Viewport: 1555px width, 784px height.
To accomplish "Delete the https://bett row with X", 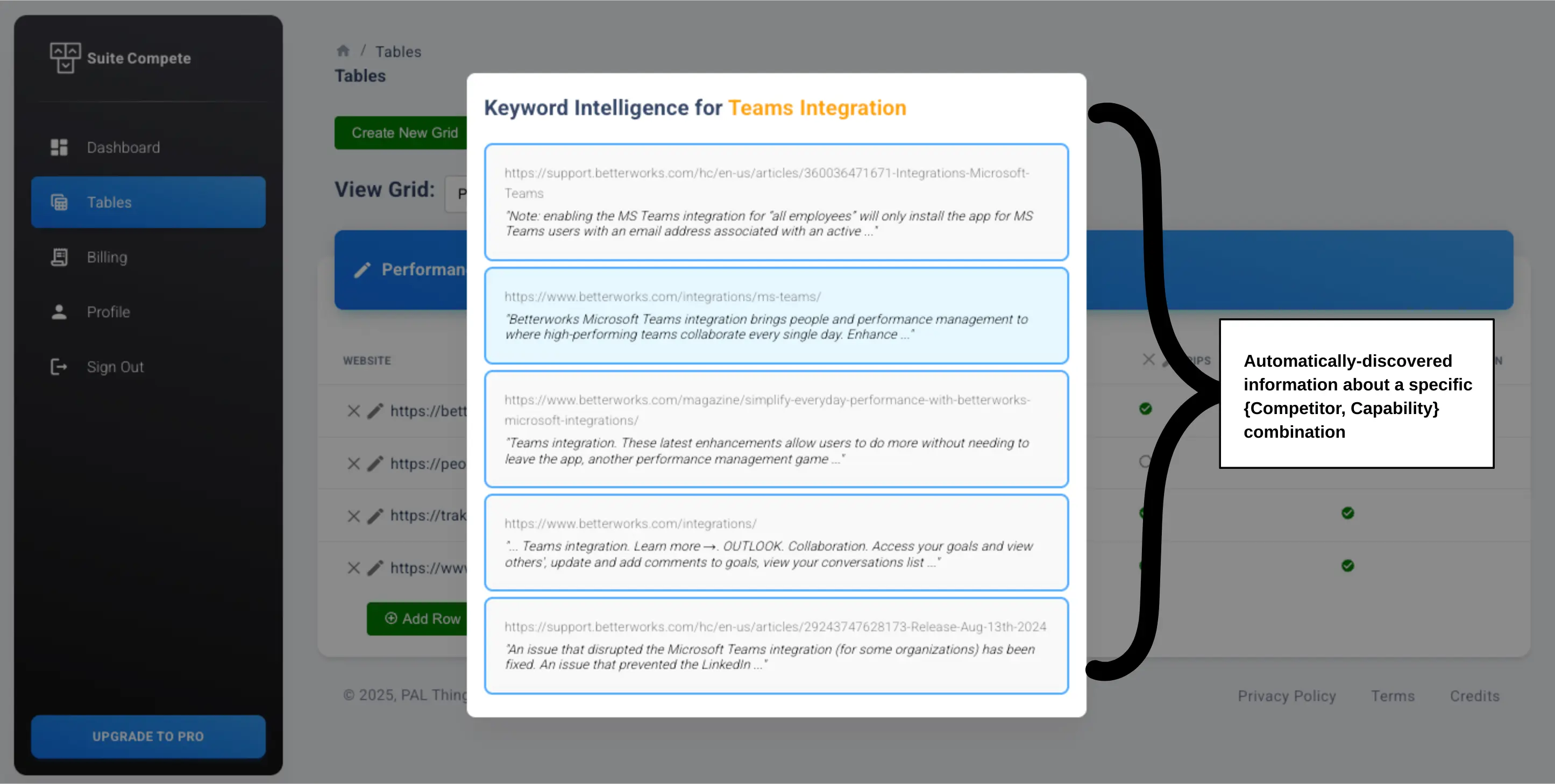I will pos(354,411).
